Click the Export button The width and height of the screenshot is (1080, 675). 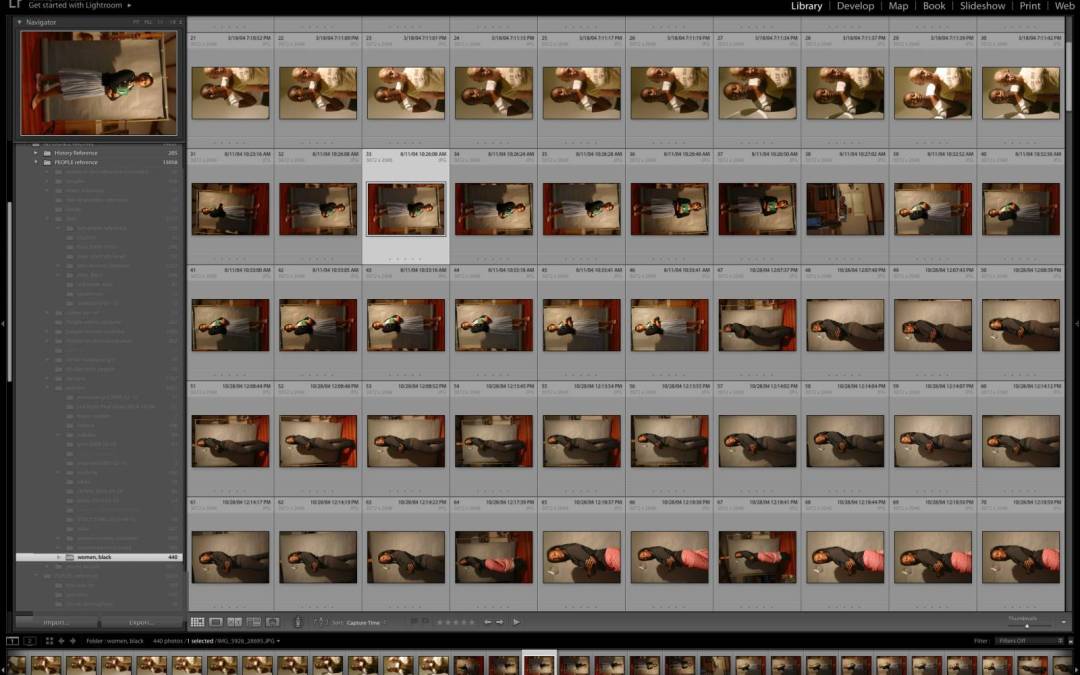click(x=141, y=623)
